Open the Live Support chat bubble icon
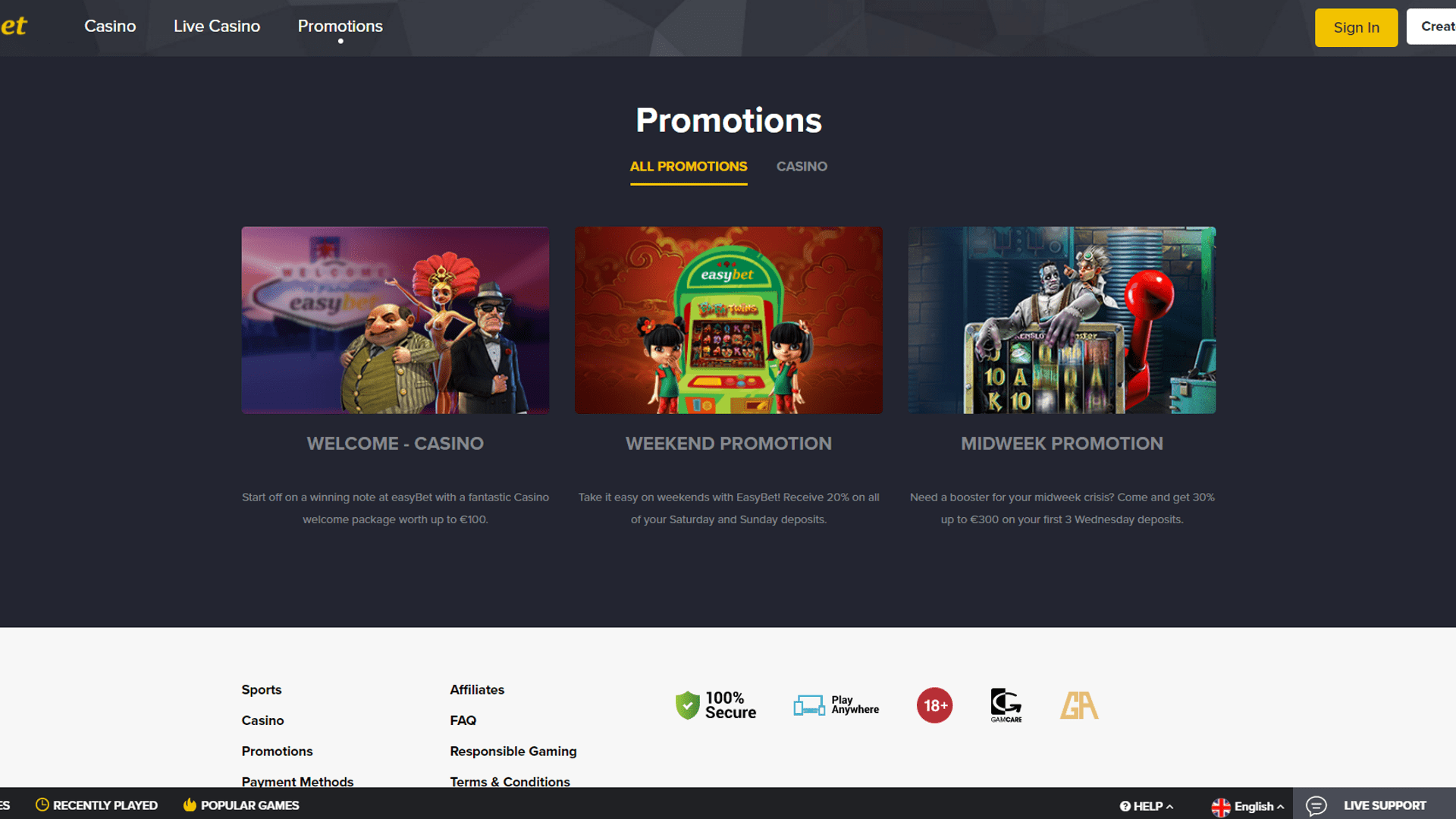1456x819 pixels. pyautogui.click(x=1316, y=805)
